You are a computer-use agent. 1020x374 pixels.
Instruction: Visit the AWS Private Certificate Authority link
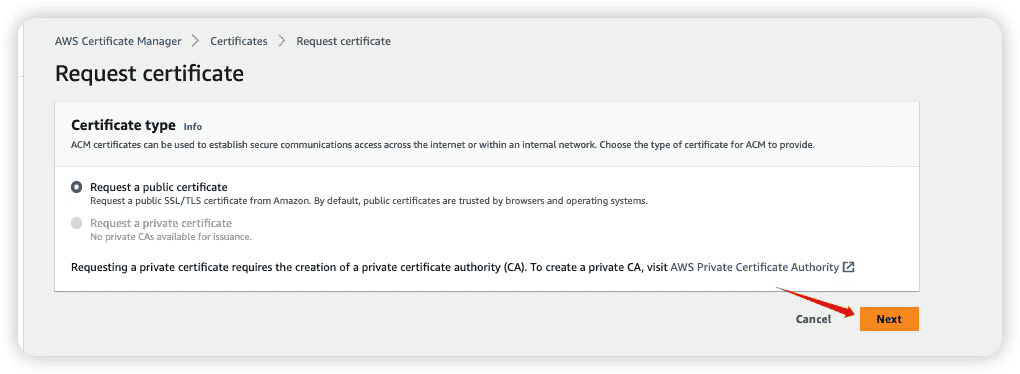point(755,267)
